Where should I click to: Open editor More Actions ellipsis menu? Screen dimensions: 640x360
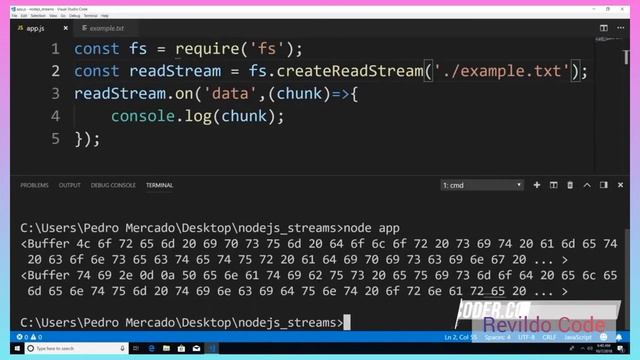pos(620,28)
